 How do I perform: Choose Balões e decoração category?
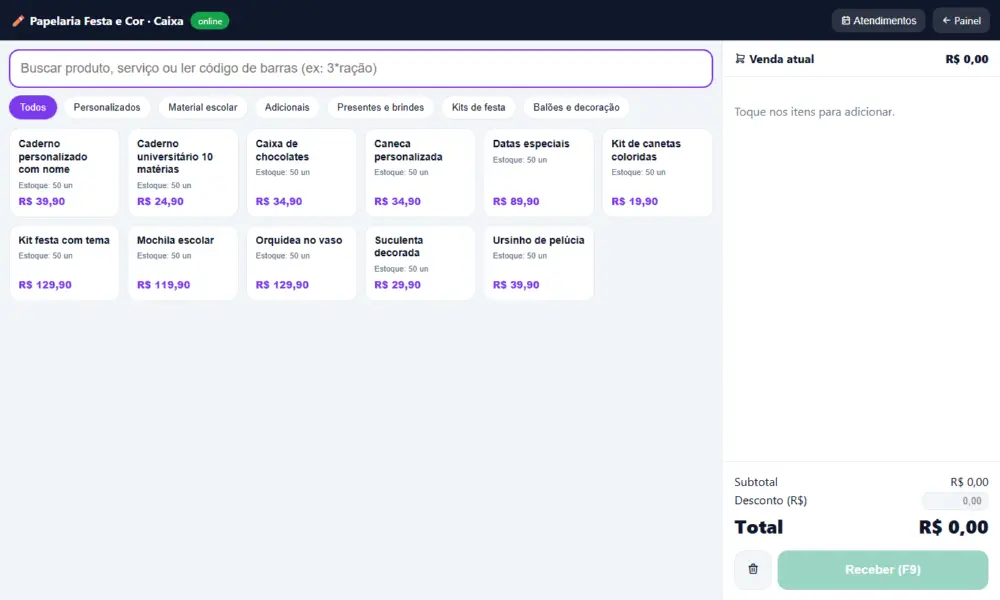576,107
